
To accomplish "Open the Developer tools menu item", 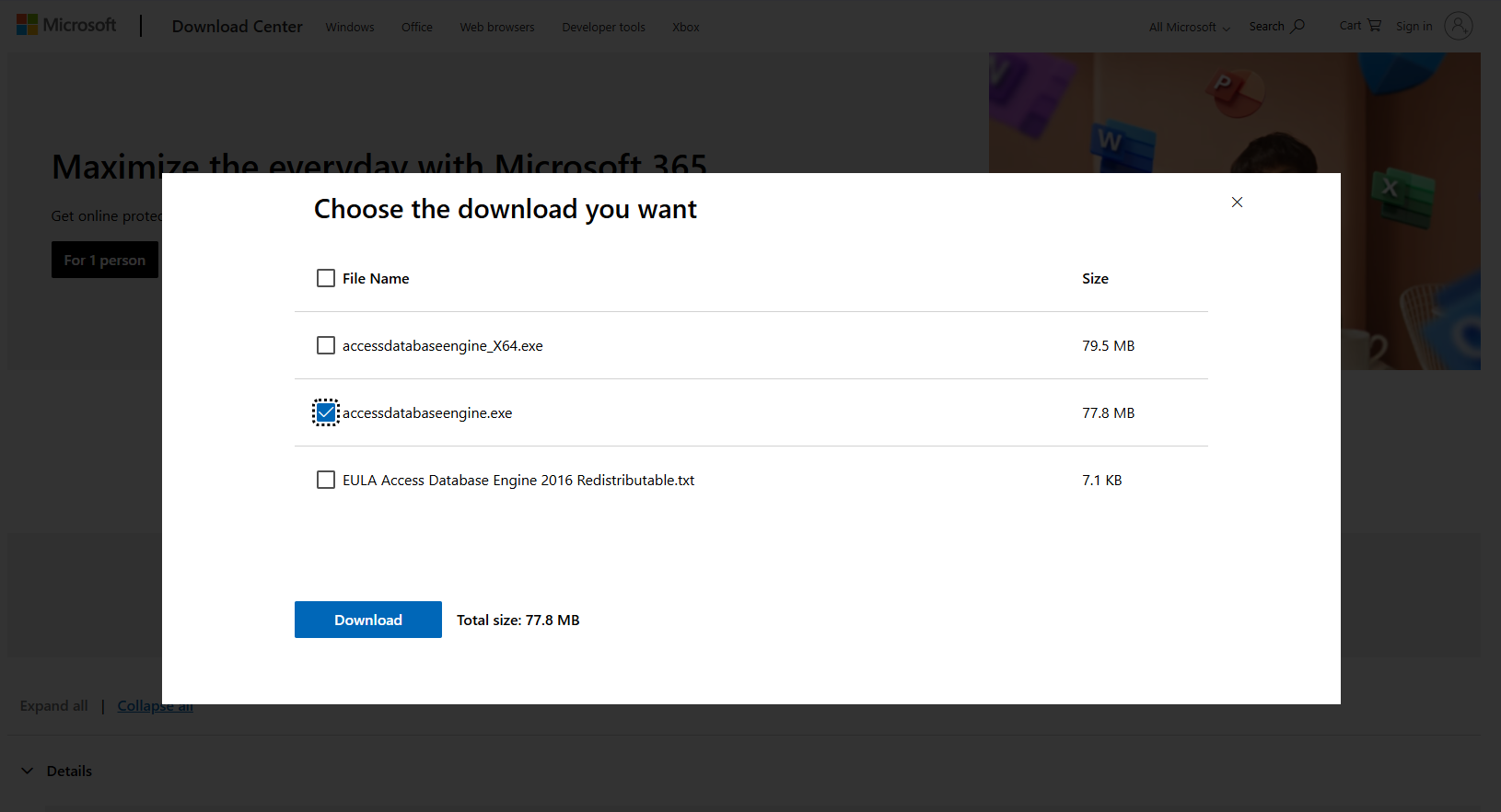I will [604, 27].
